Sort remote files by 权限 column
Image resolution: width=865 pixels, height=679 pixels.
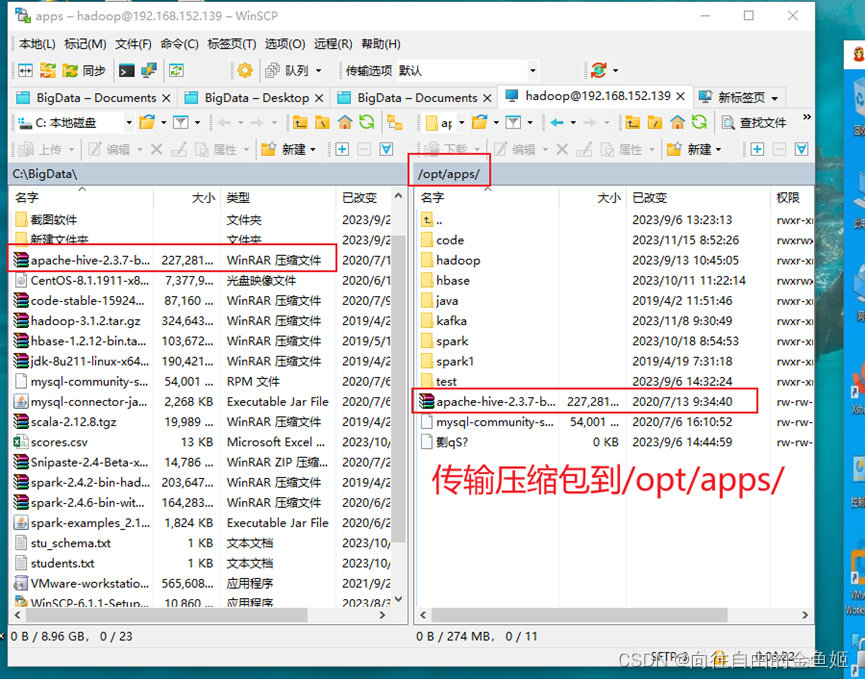coord(792,197)
